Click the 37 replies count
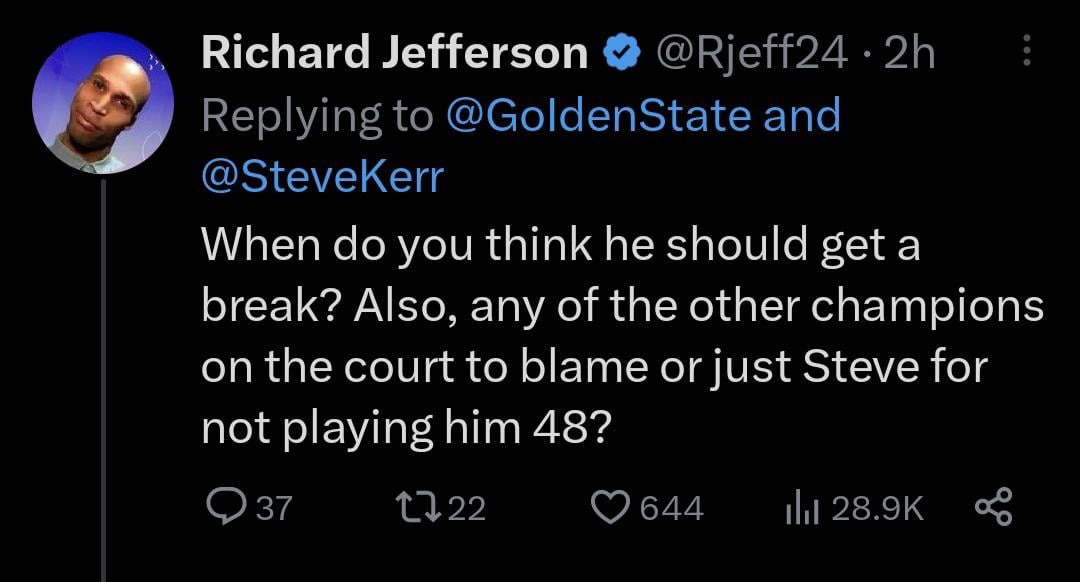Screen dimensions: 1080x582 click(x=274, y=508)
